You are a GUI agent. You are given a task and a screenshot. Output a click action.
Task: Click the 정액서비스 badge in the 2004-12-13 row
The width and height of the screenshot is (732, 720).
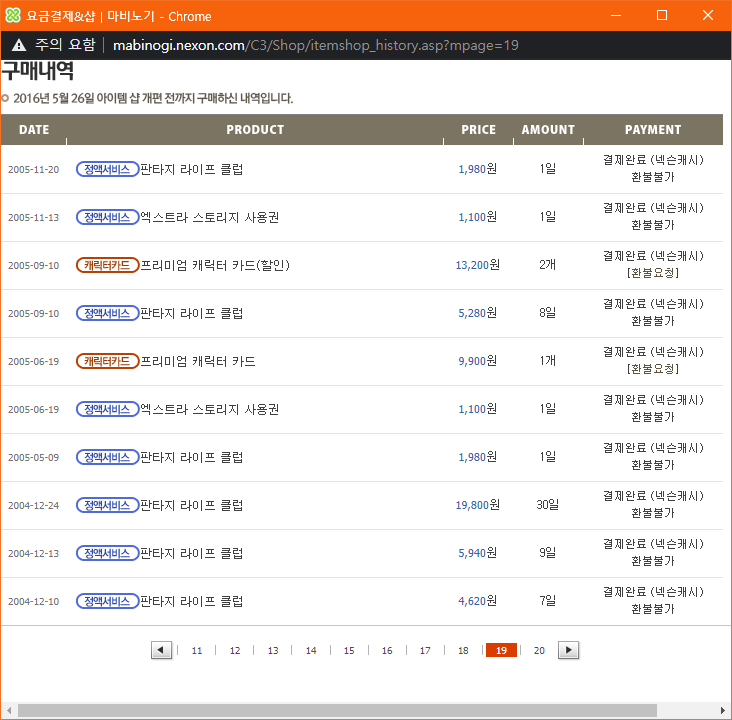point(107,553)
